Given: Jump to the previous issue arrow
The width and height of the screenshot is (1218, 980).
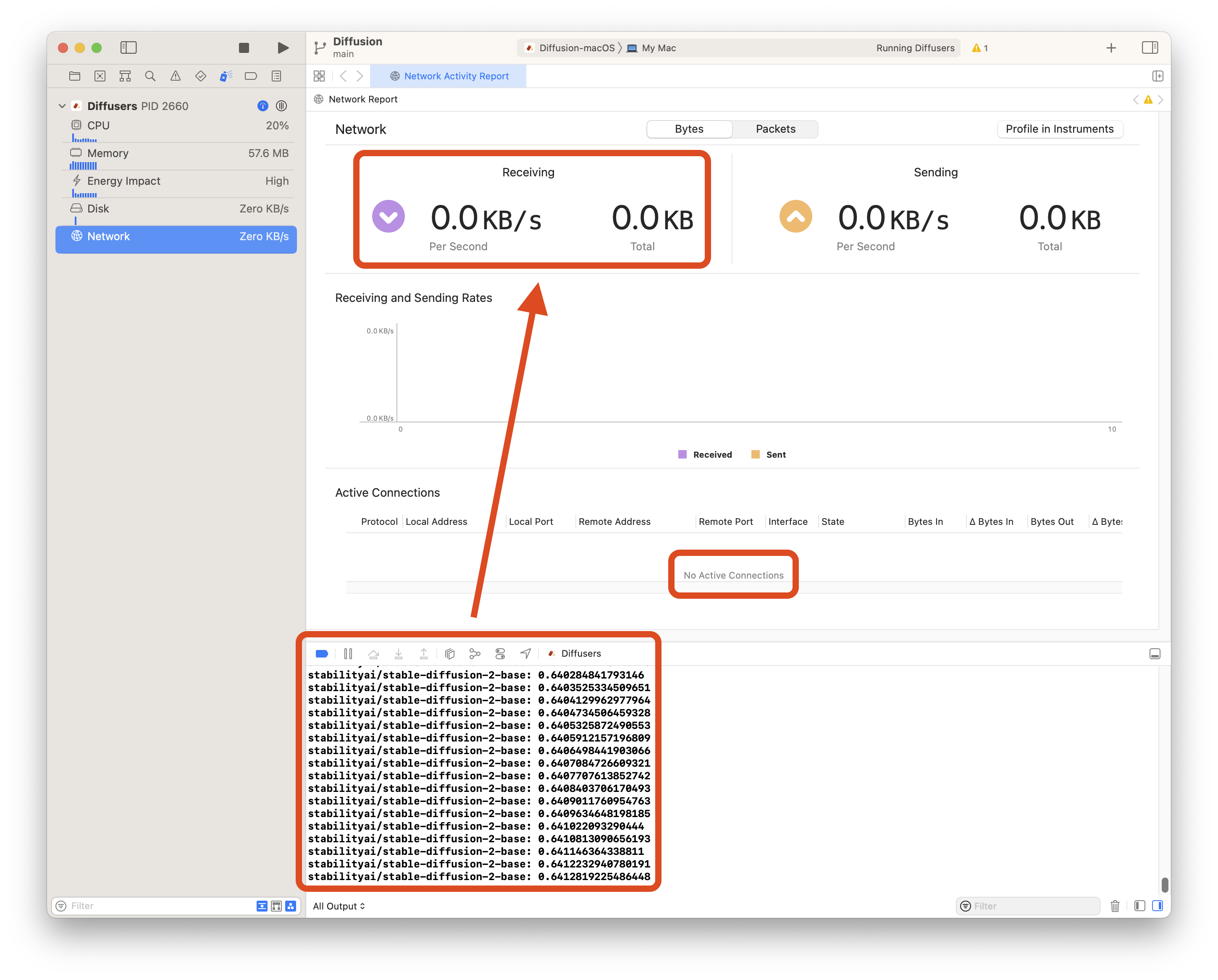Looking at the screenshot, I should click(1136, 100).
